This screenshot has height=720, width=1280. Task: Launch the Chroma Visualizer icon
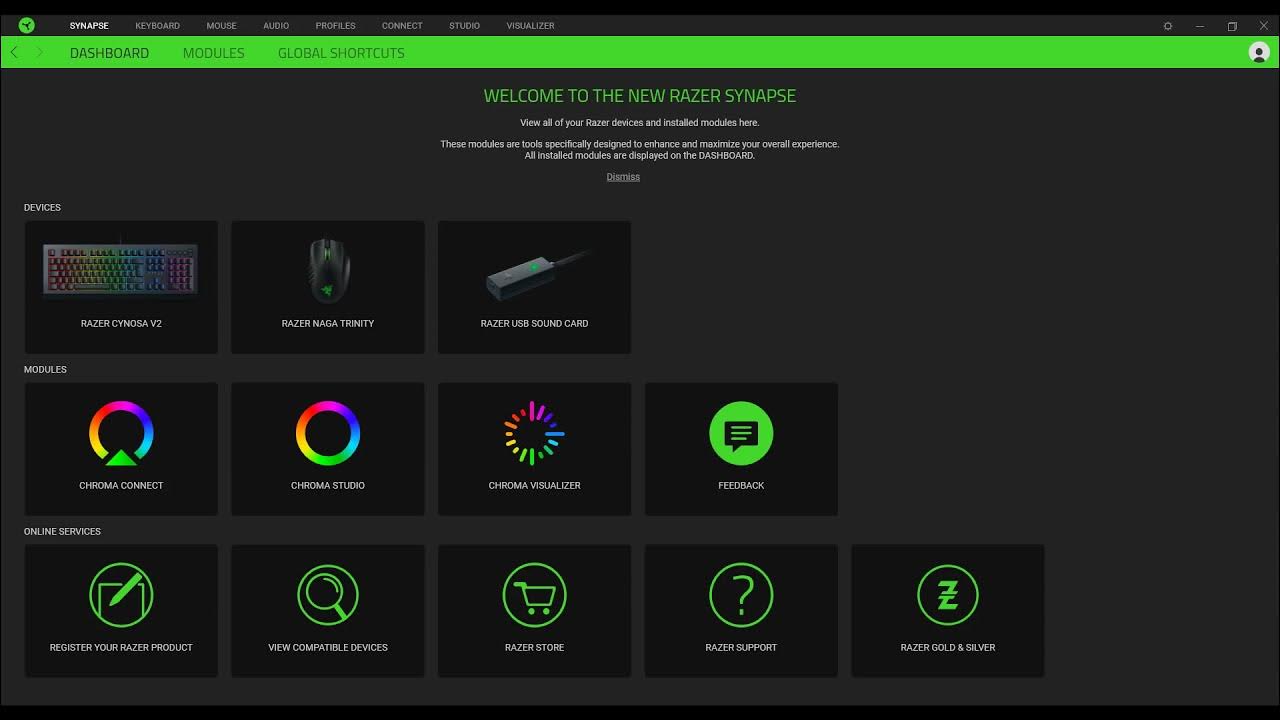(x=534, y=433)
